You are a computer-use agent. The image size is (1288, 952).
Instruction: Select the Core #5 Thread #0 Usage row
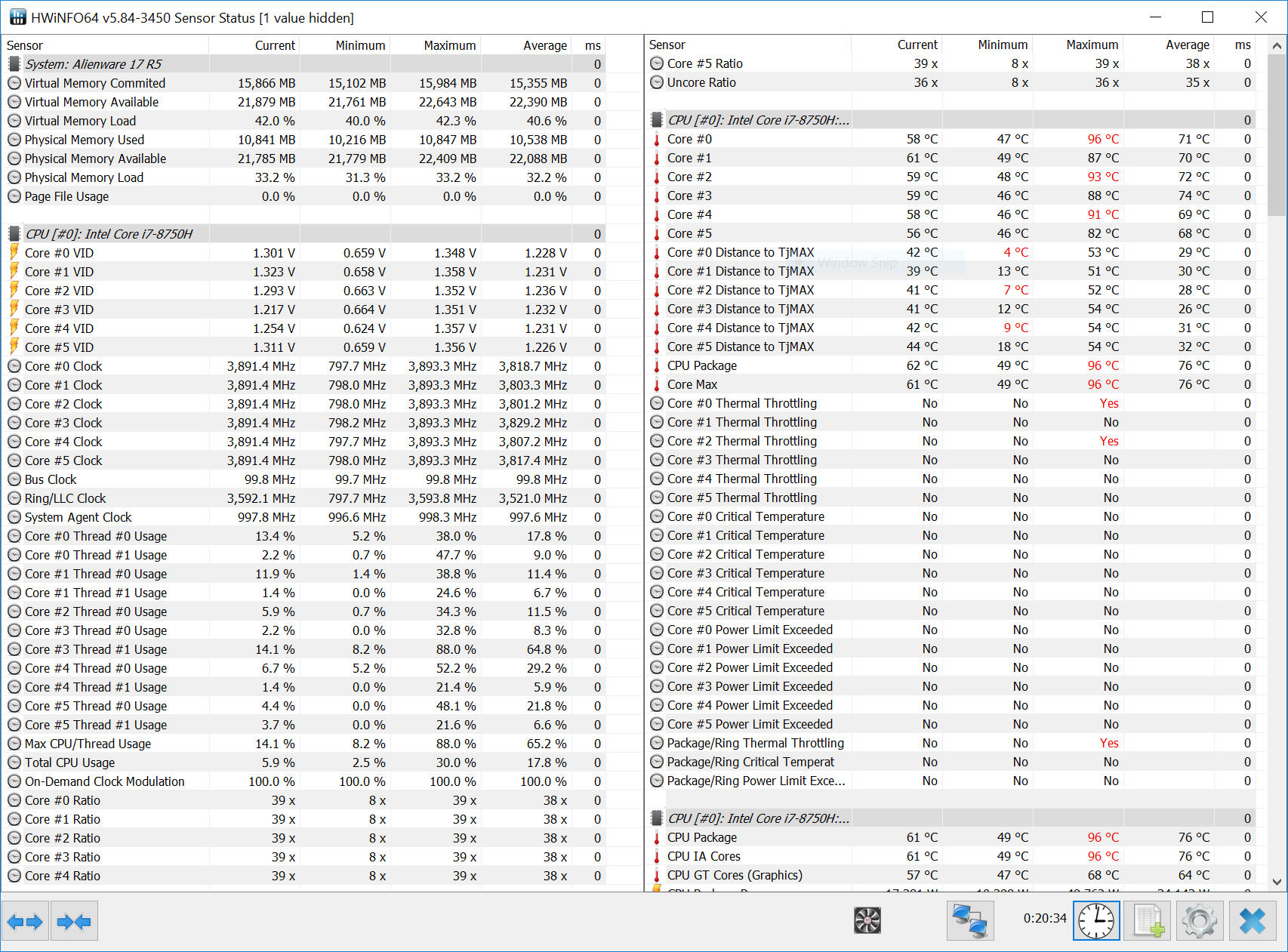point(304,706)
